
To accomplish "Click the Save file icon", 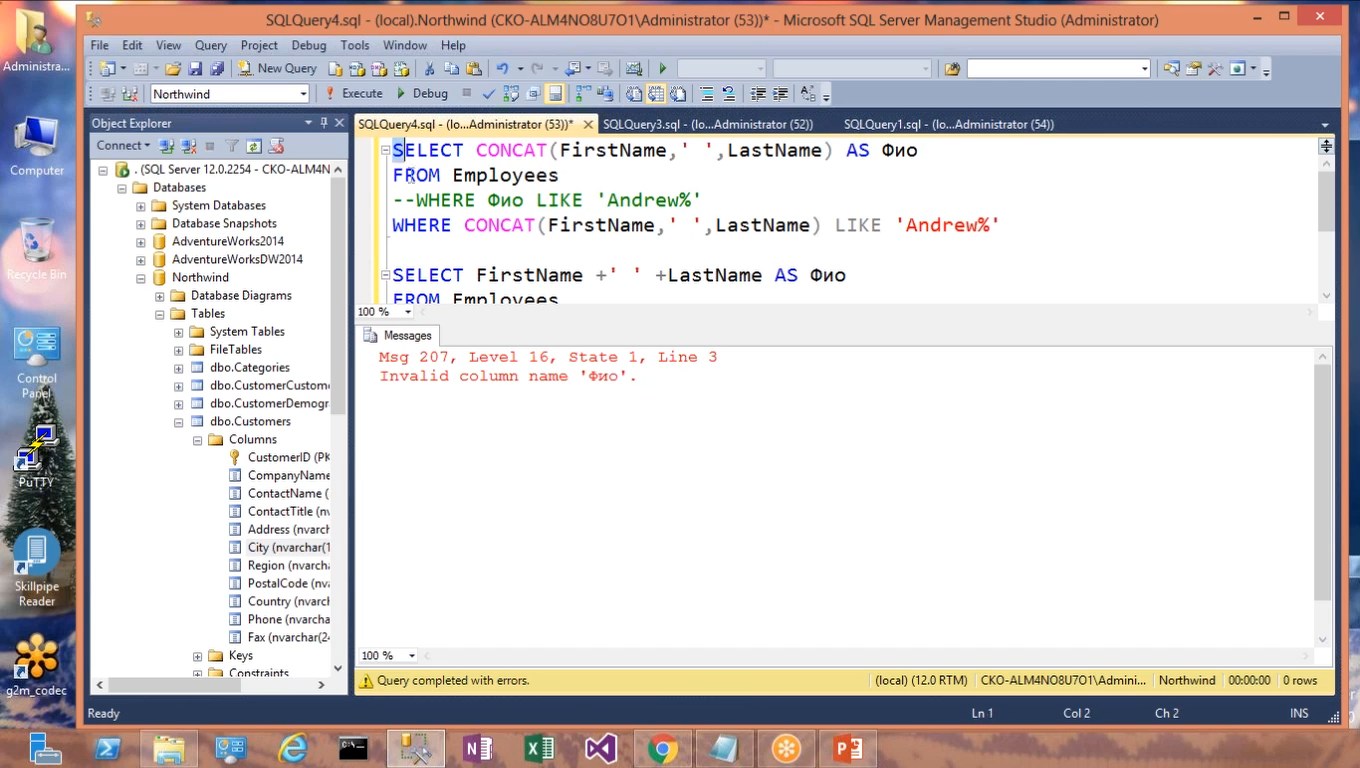I will [x=195, y=69].
